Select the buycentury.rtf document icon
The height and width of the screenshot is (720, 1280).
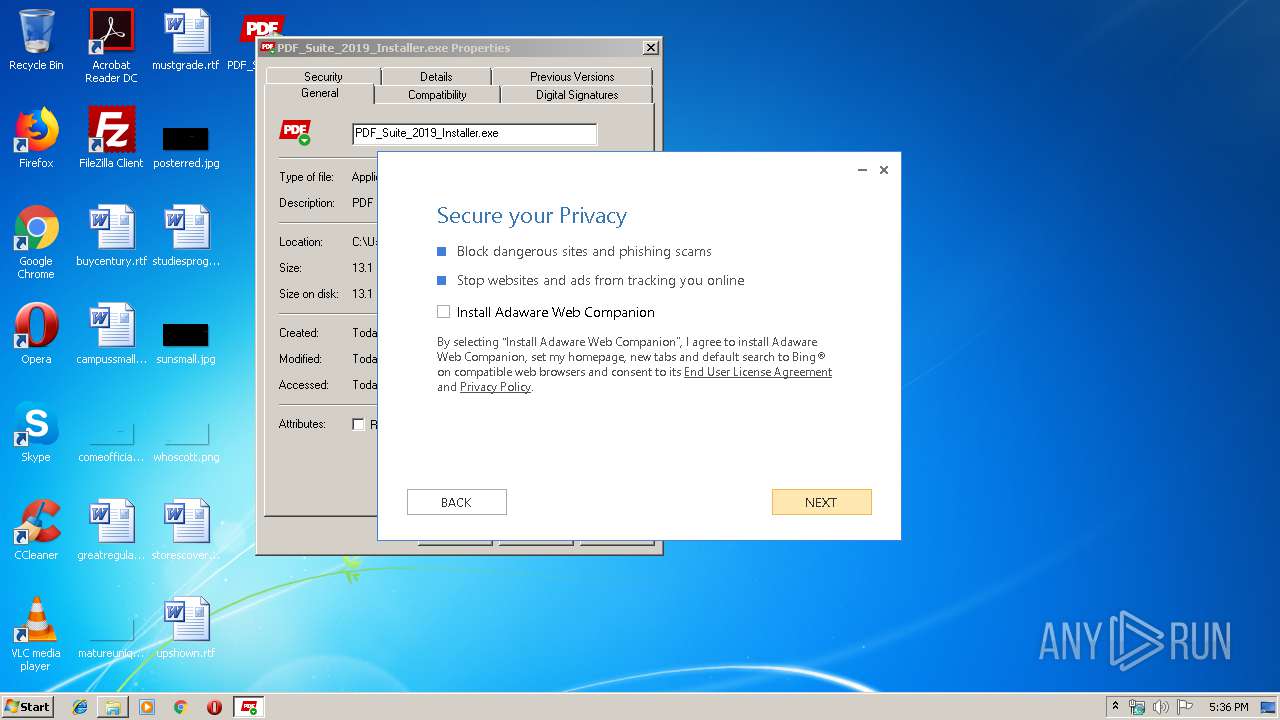111,236
